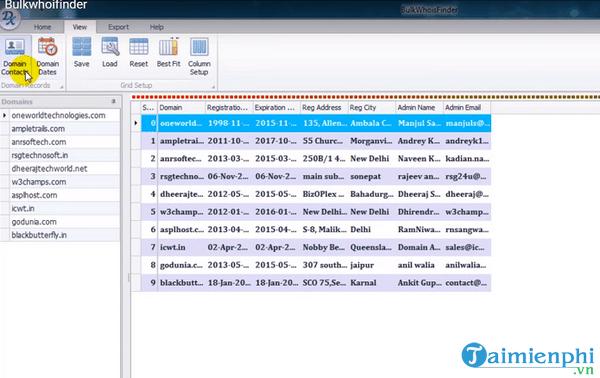Apply Best Fit to columns
This screenshot has height=378, width=600.
click(x=168, y=53)
